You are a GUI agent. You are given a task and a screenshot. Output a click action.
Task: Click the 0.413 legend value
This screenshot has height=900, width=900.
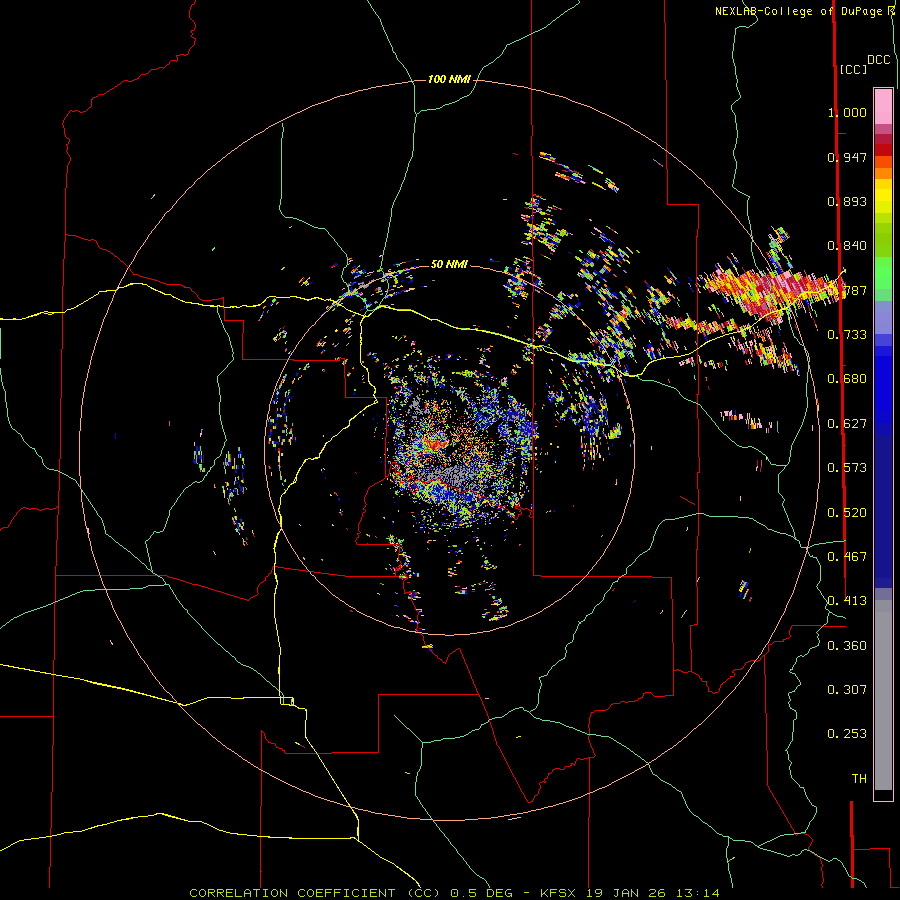tap(847, 601)
